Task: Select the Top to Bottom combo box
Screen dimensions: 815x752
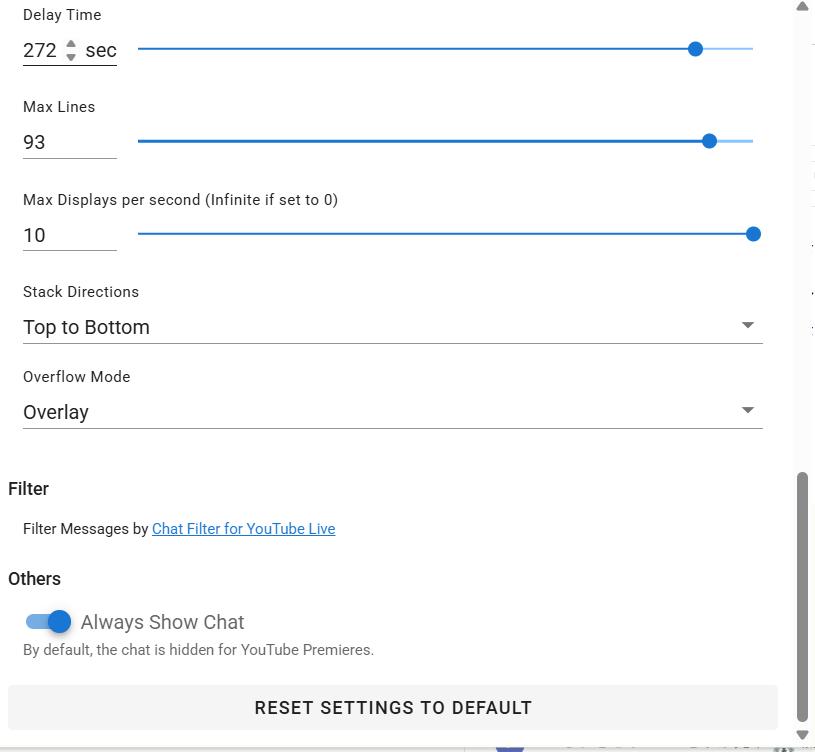Action: [x=392, y=327]
